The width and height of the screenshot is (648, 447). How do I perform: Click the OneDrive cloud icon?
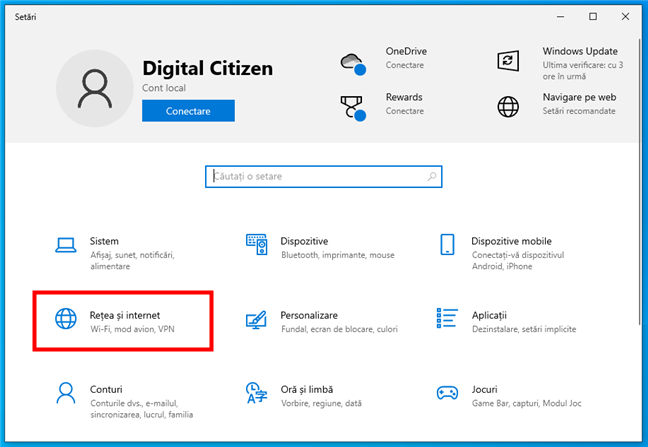click(x=352, y=61)
